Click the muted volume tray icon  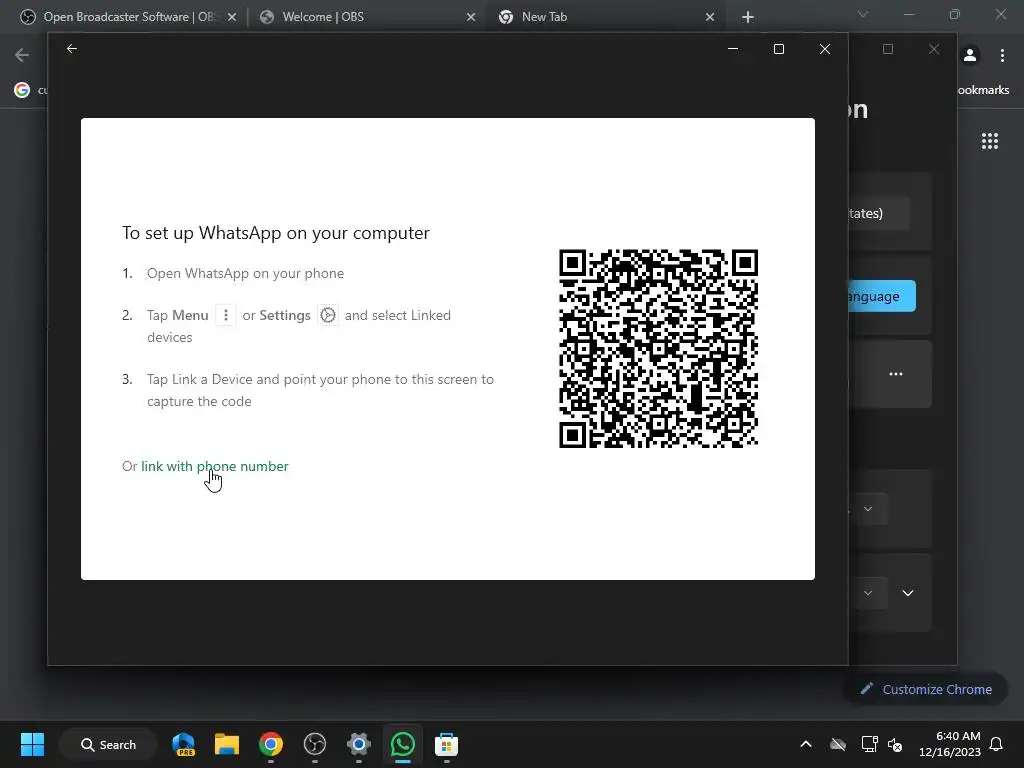click(895, 744)
